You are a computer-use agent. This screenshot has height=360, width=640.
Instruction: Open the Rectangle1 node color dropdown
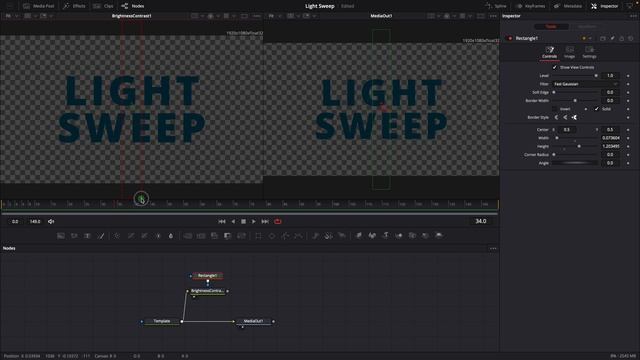pos(587,38)
